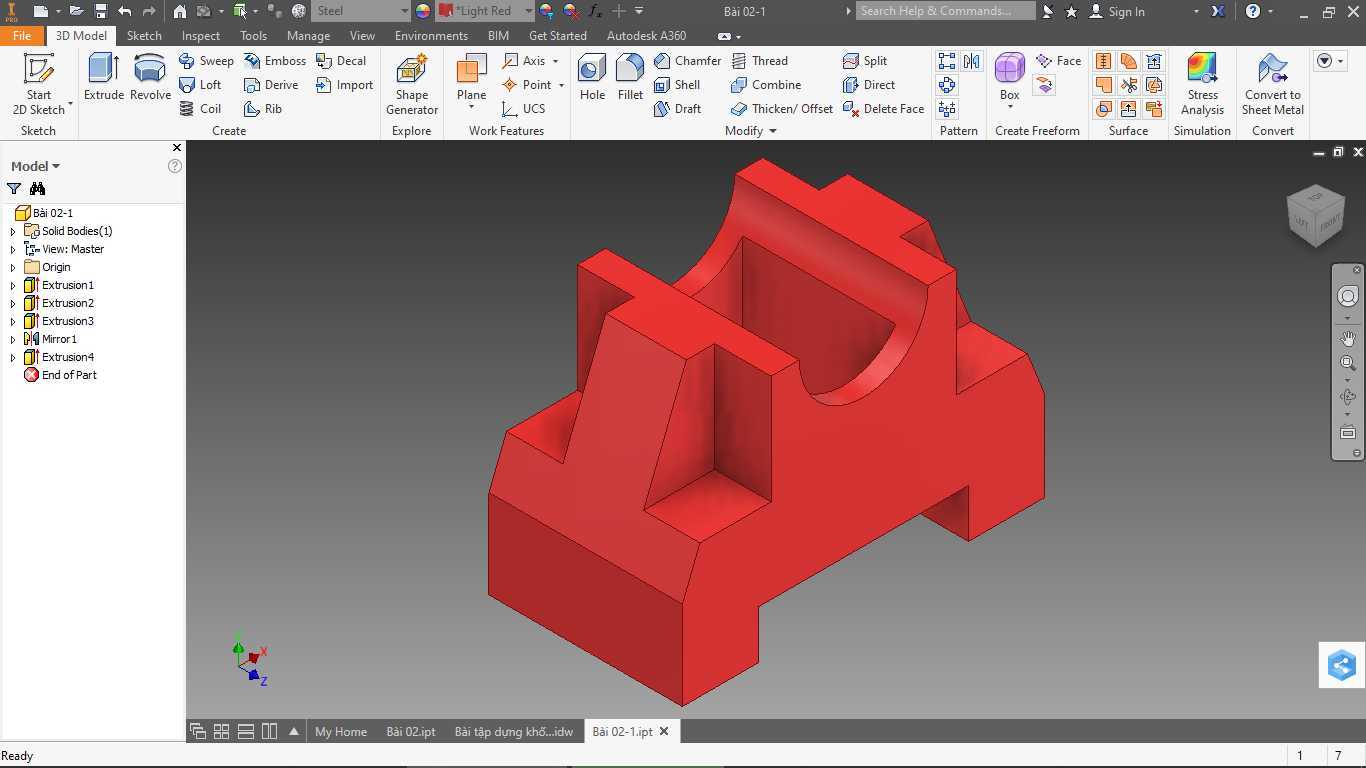The height and width of the screenshot is (768, 1366).
Task: Expand the Solid Bodies(1) node
Action: 13,231
